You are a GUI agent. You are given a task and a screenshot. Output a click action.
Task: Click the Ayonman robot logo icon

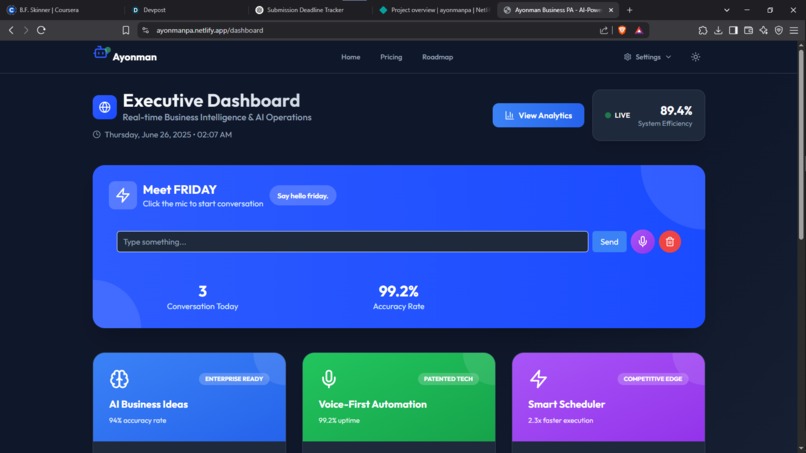pos(101,52)
